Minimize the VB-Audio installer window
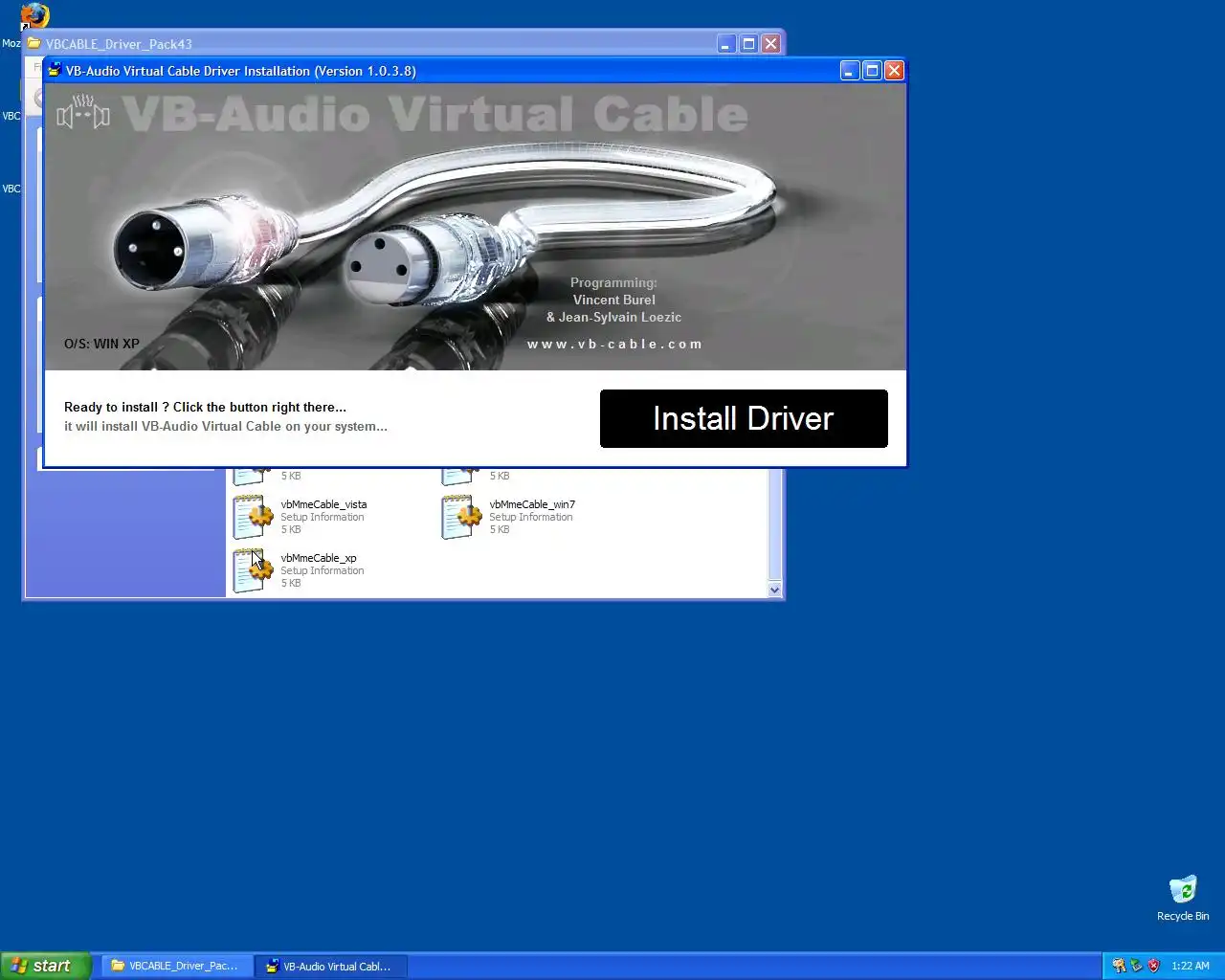The height and width of the screenshot is (980, 1225). click(x=850, y=70)
